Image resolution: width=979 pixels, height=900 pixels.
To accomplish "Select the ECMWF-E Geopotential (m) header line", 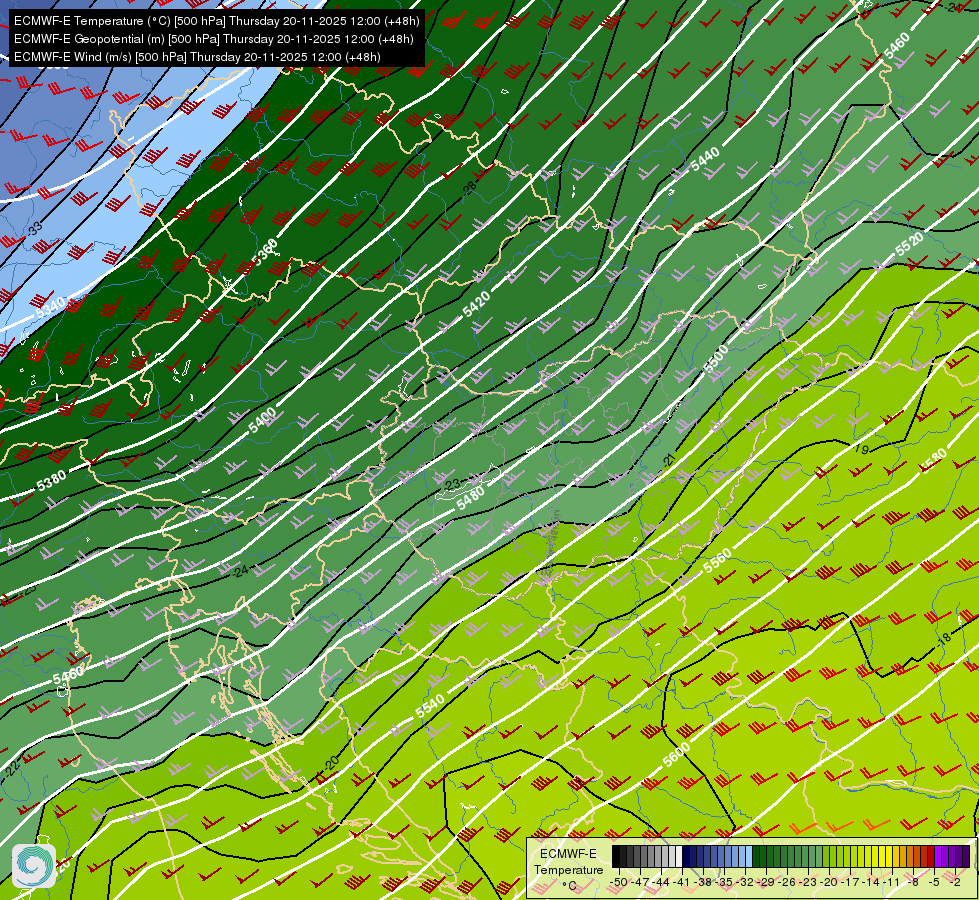I will [214, 39].
